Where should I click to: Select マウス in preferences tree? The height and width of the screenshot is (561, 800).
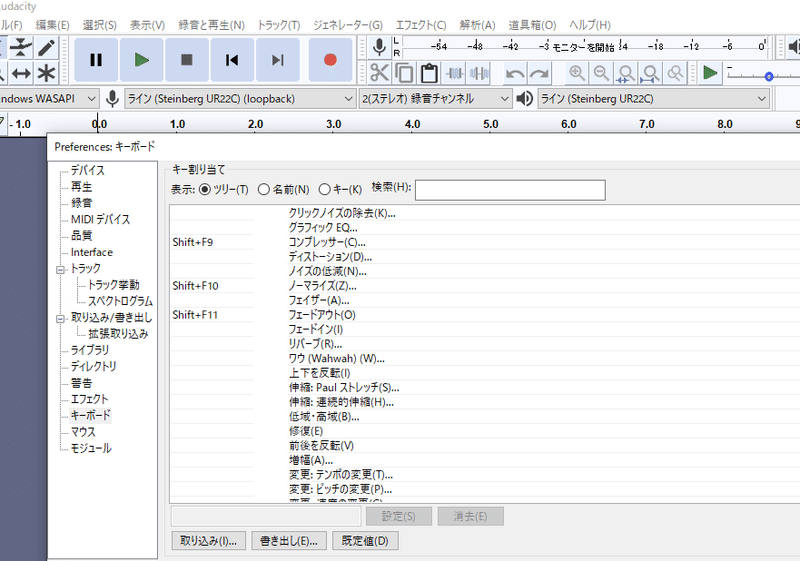coord(83,432)
